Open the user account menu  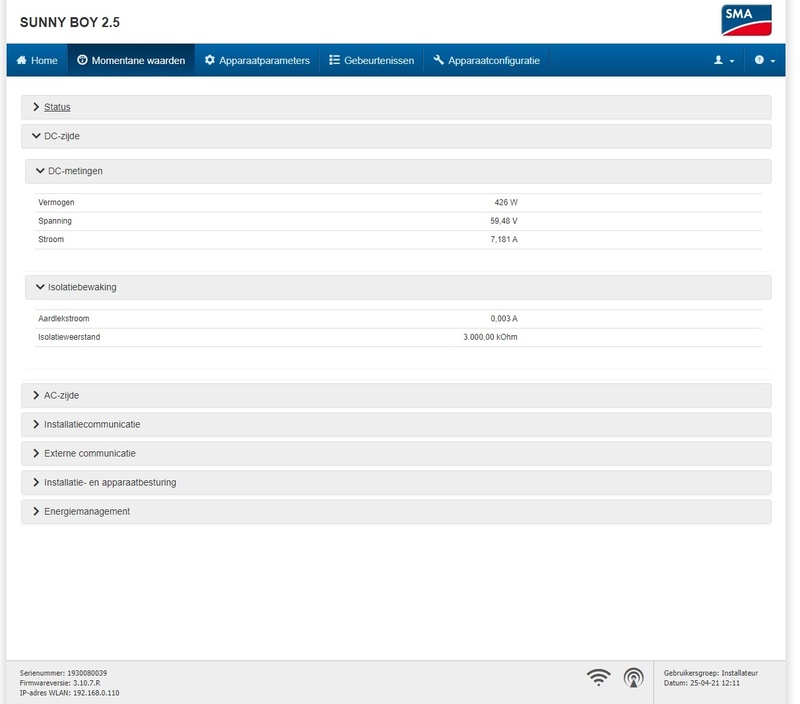[x=723, y=60]
